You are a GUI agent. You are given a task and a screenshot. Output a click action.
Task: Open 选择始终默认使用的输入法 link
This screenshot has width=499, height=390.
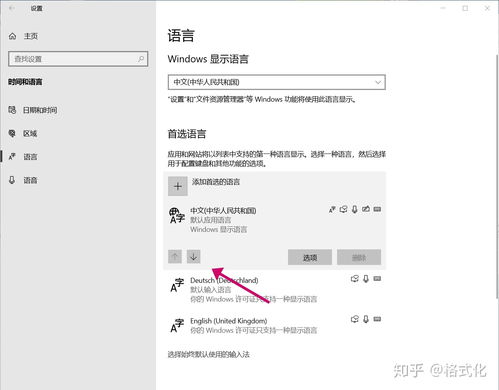[x=209, y=354]
